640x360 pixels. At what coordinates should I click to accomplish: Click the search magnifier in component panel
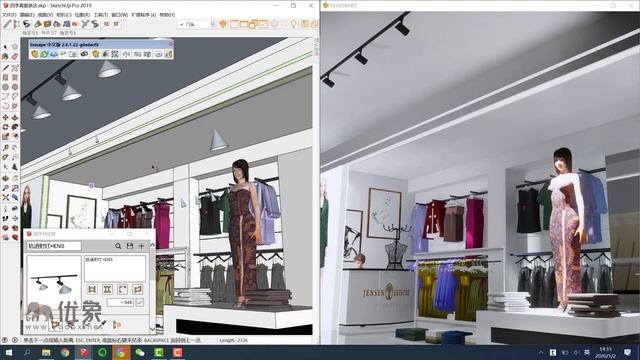point(118,246)
